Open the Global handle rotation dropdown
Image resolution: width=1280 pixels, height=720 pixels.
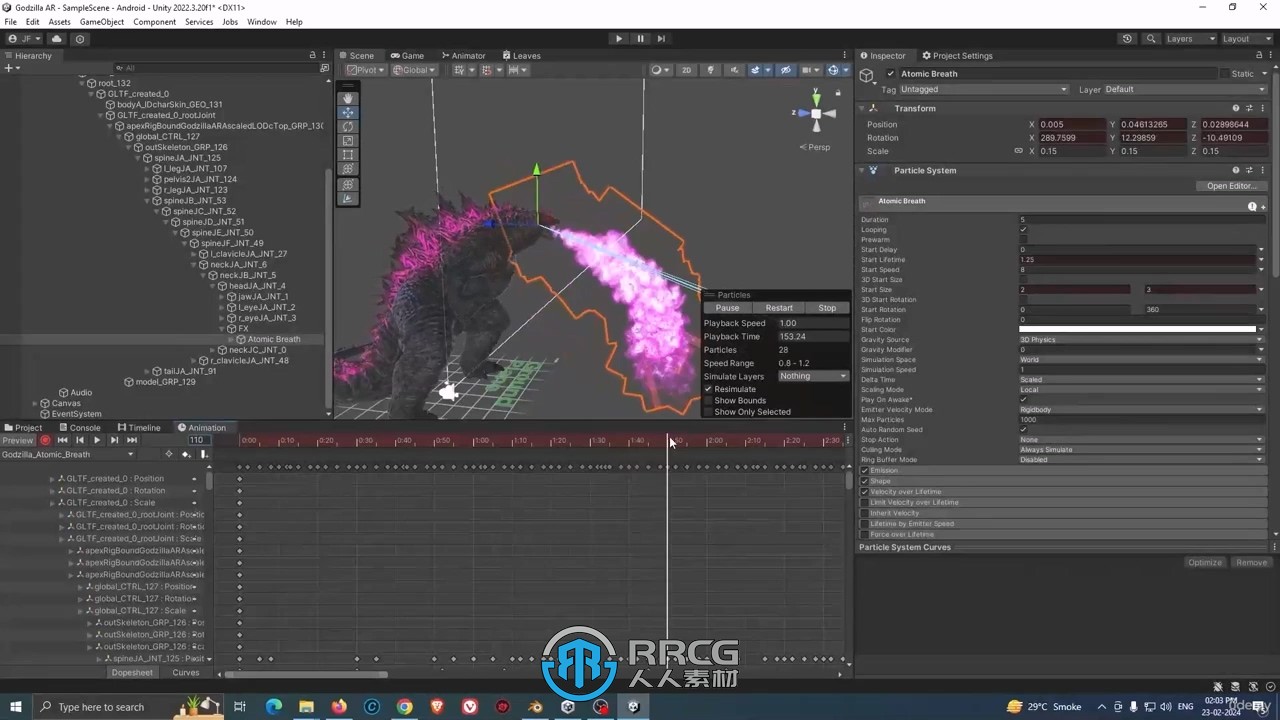tap(414, 70)
